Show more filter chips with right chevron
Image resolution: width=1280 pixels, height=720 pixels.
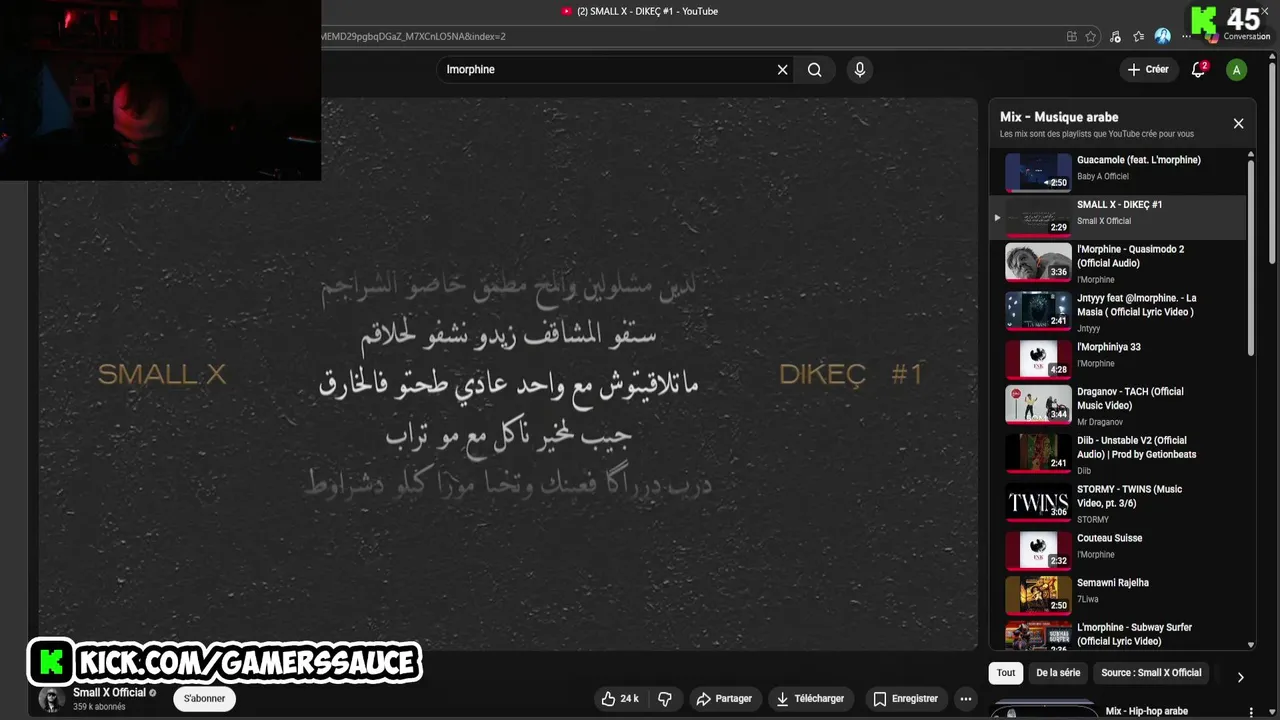coord(1240,677)
